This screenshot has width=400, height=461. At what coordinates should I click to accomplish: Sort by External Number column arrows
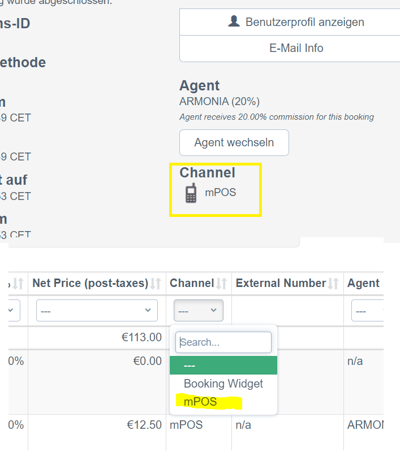coord(333,283)
